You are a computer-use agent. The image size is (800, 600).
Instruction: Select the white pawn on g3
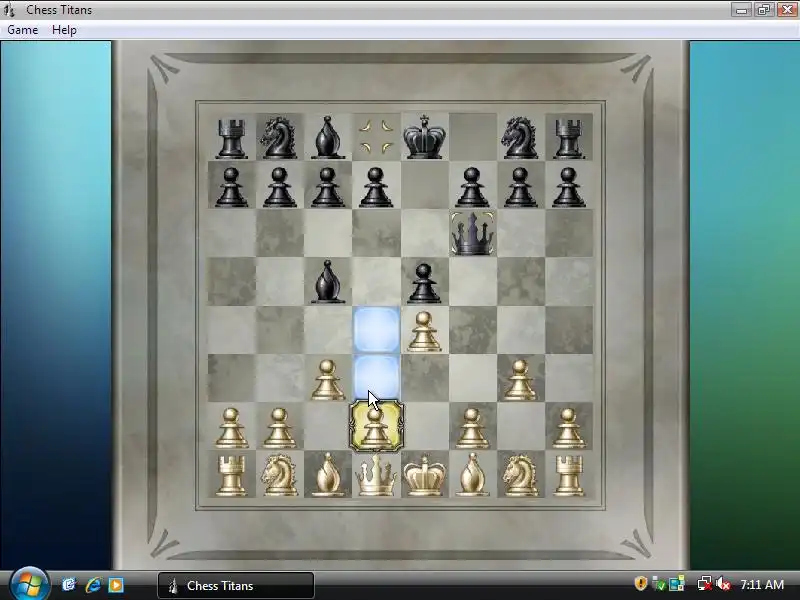tap(520, 380)
